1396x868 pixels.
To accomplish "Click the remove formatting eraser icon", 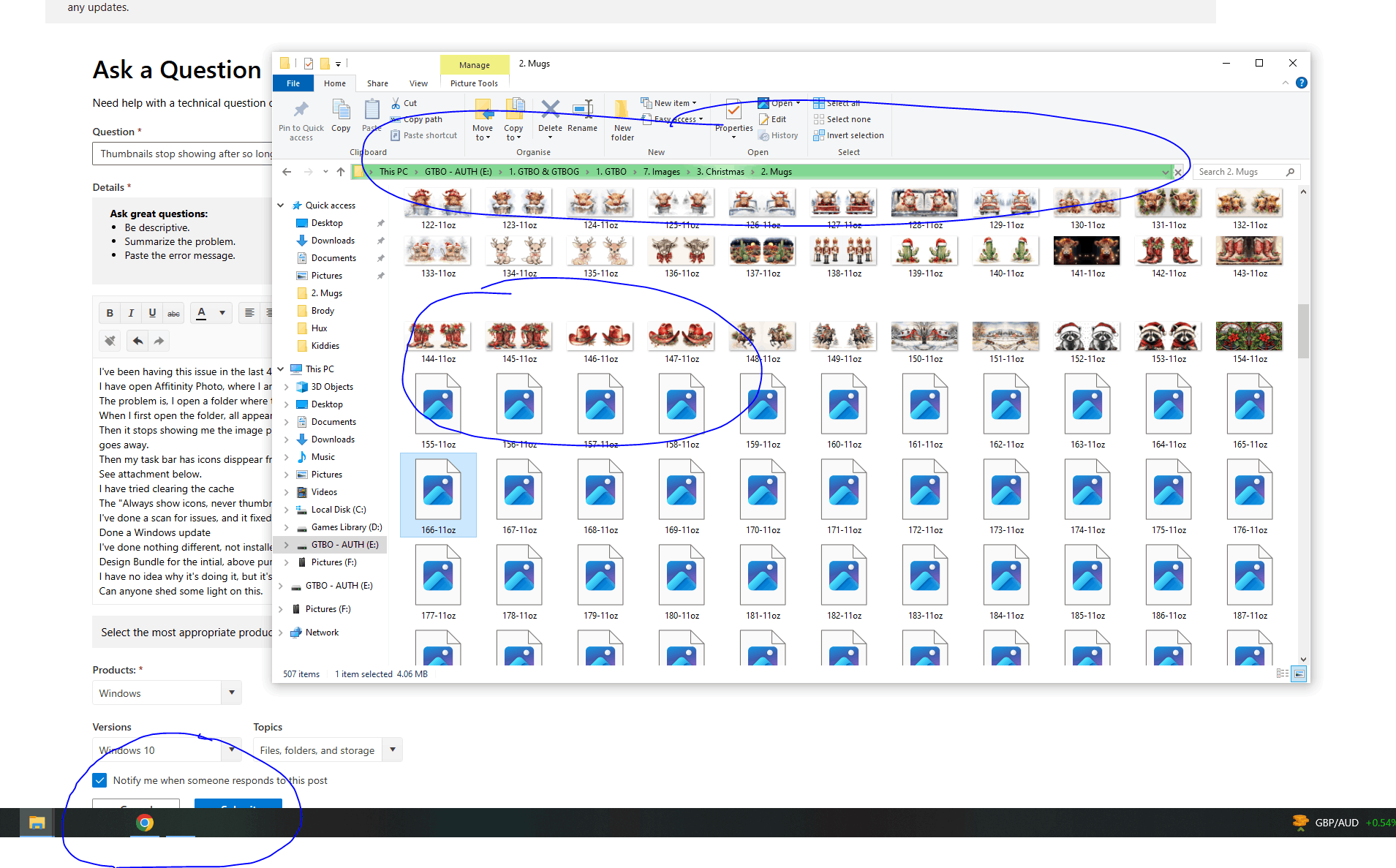I will pyautogui.click(x=110, y=341).
